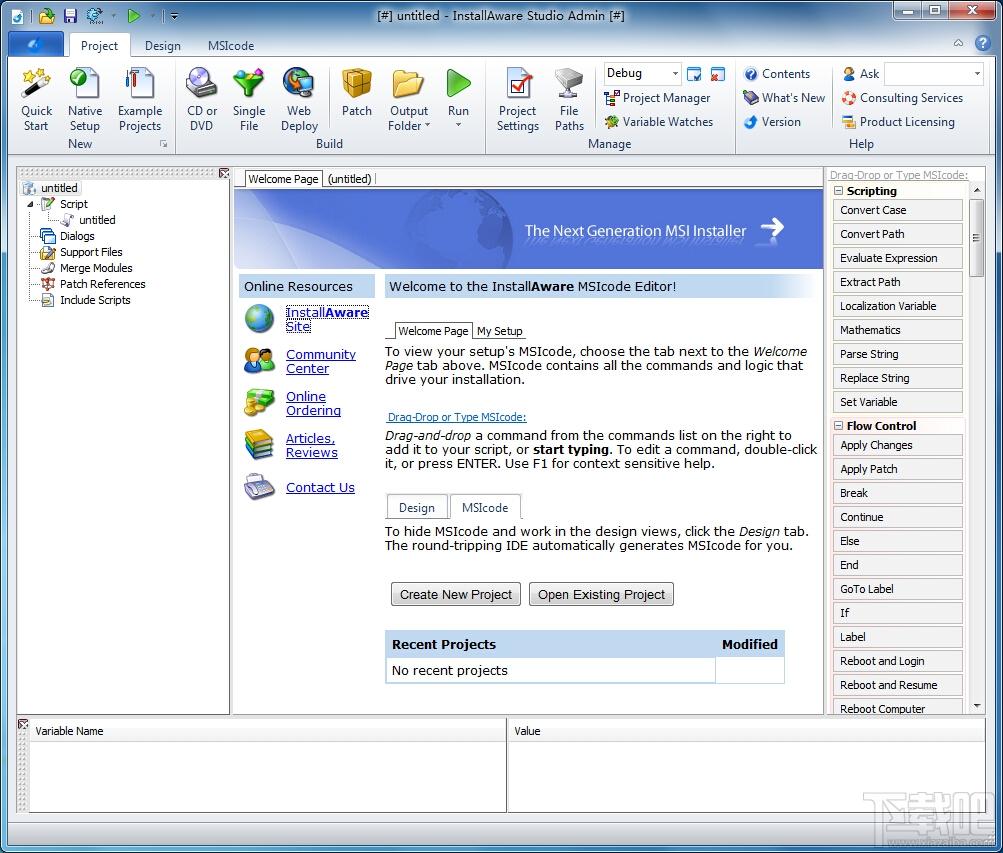Open the Contact Us link
1003x853 pixels.
click(320, 487)
